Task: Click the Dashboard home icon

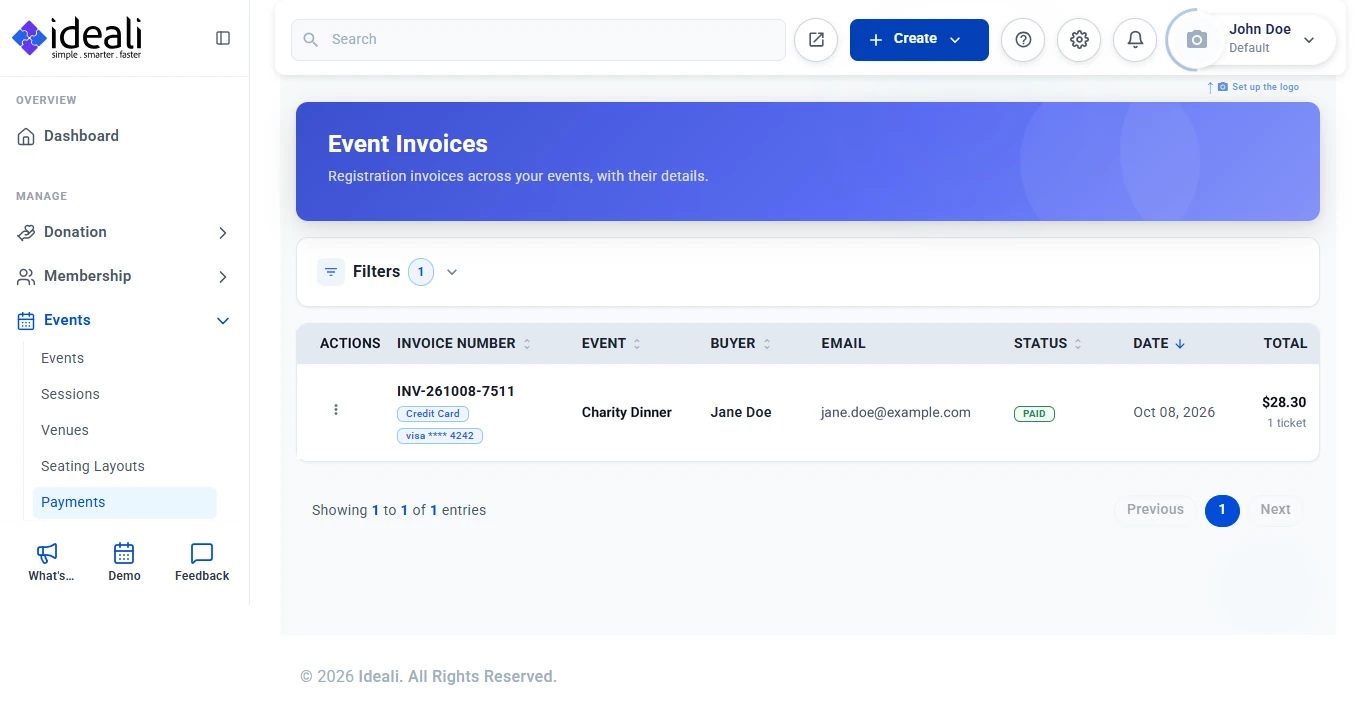Action: pos(26,136)
